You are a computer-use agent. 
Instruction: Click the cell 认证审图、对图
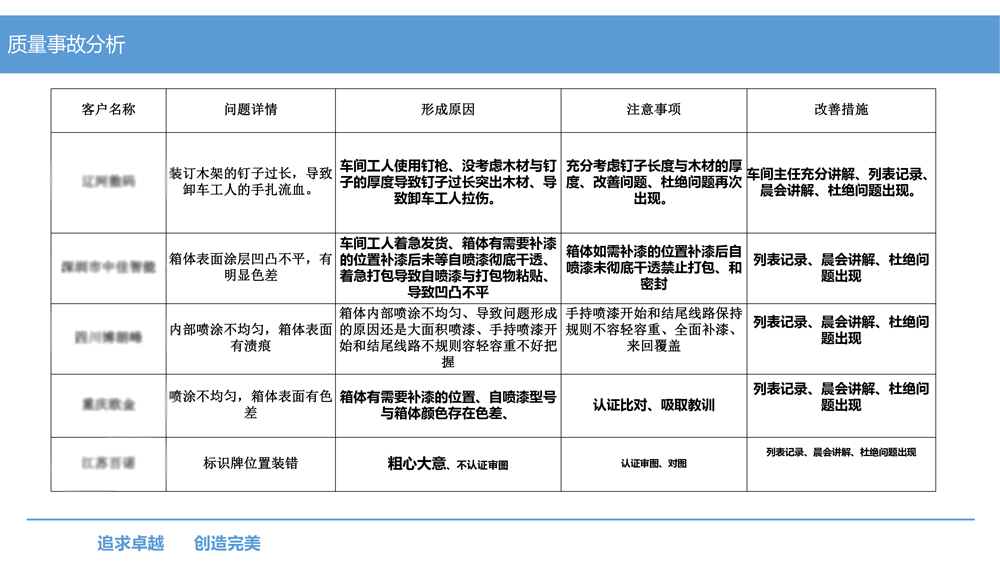(654, 464)
